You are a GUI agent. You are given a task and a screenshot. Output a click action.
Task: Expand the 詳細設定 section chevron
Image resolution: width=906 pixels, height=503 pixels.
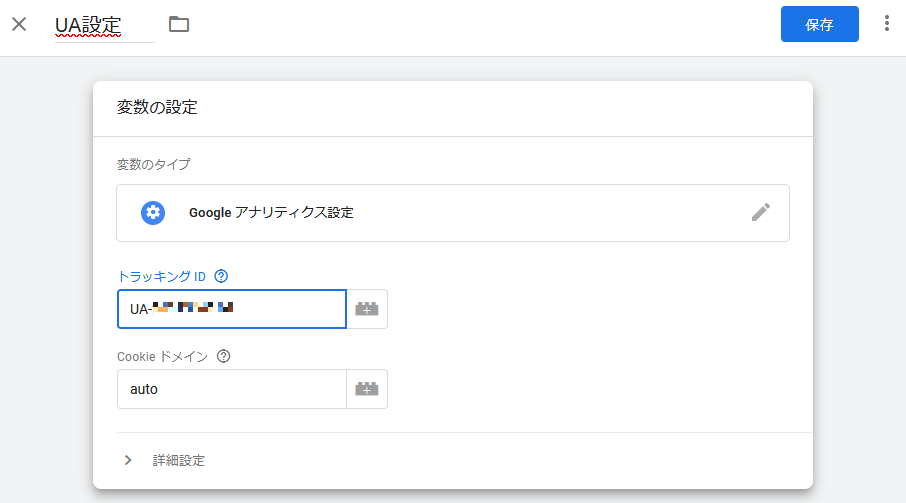click(128, 460)
